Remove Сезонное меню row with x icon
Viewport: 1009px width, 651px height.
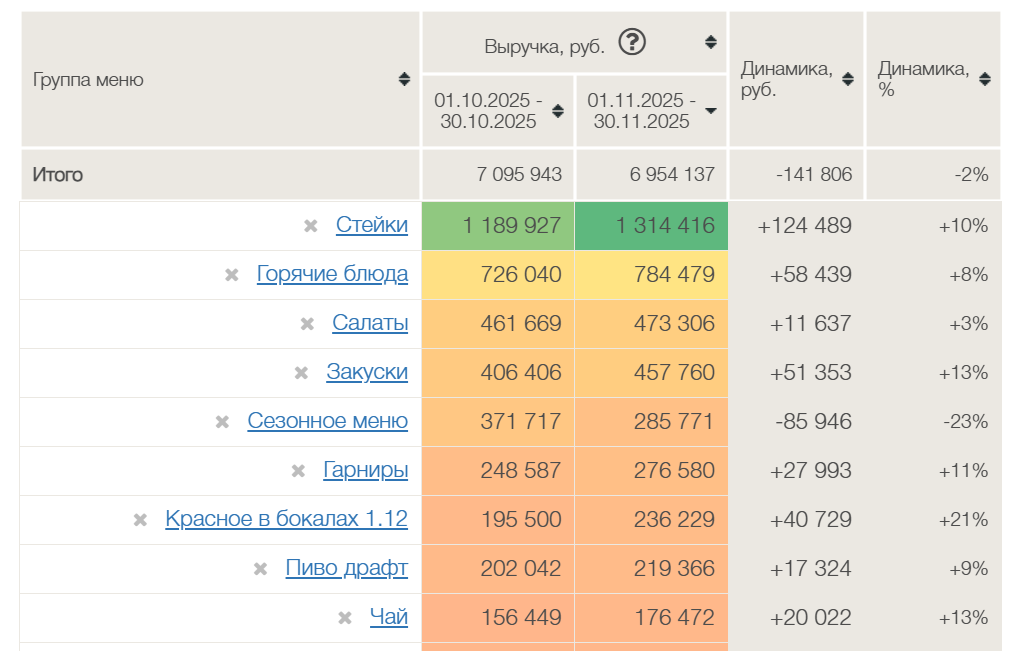coord(223,422)
